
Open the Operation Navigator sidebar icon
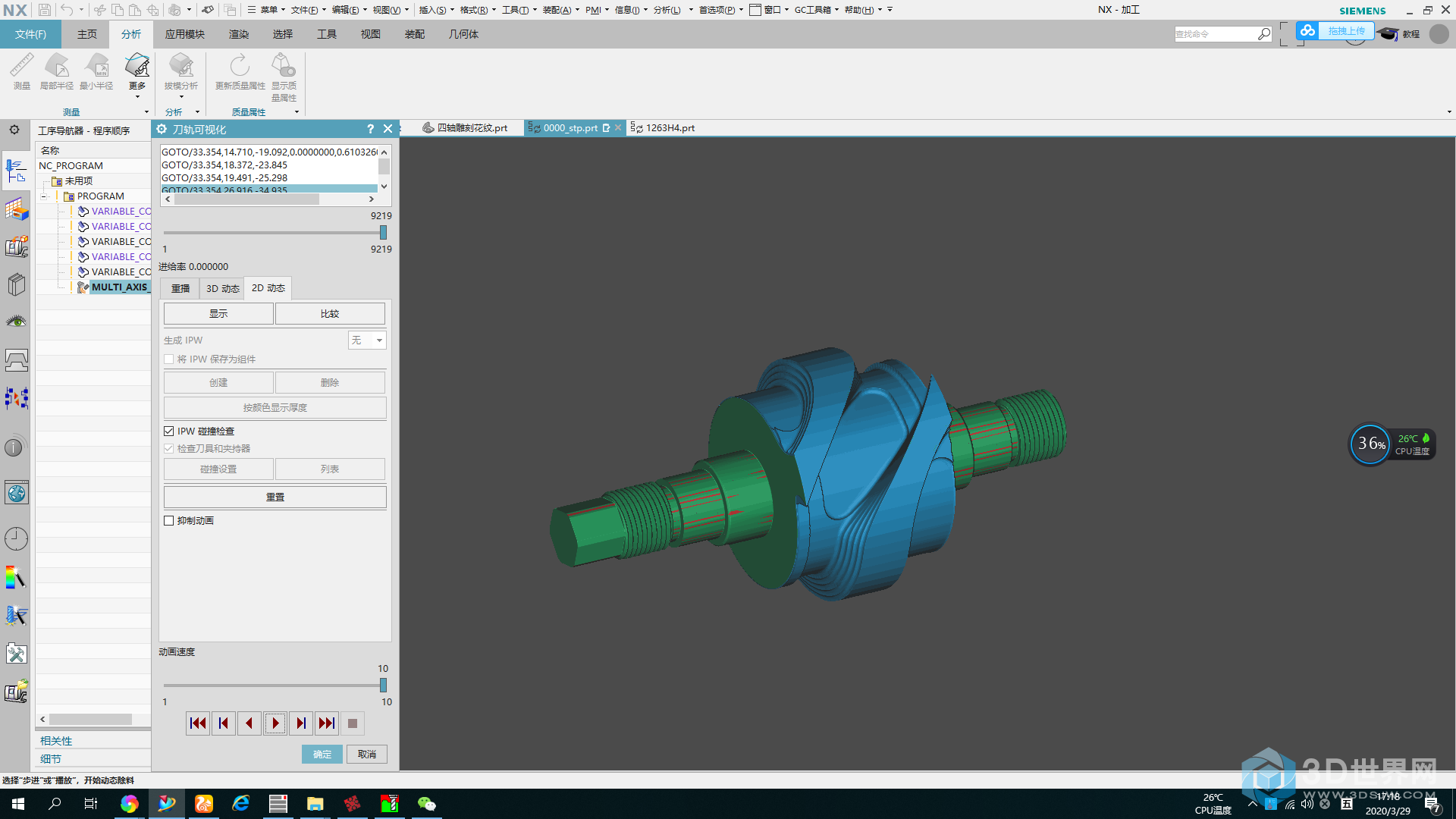16,170
